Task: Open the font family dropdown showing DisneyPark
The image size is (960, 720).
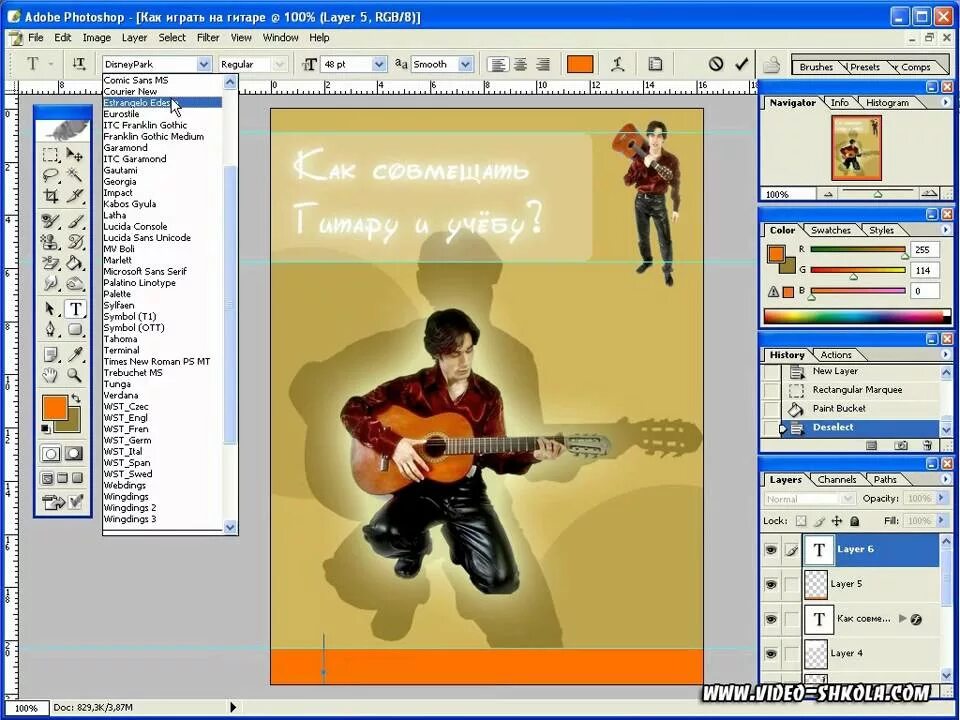Action: [x=204, y=64]
